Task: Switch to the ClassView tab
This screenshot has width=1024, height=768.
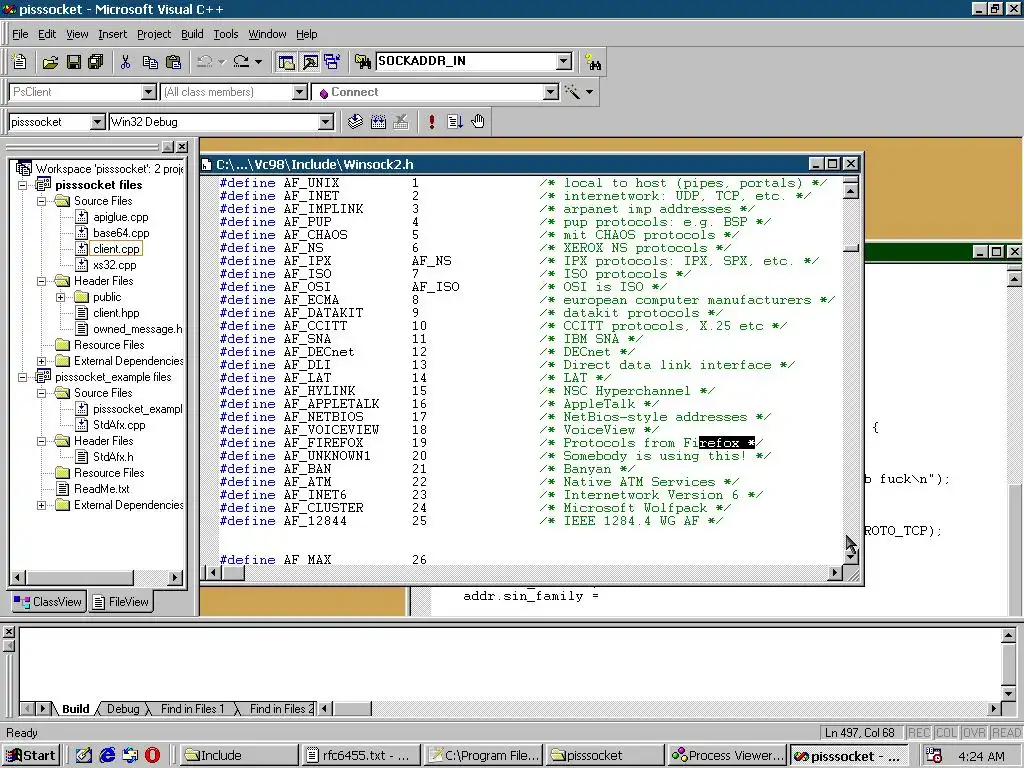Action: pyautogui.click(x=48, y=601)
